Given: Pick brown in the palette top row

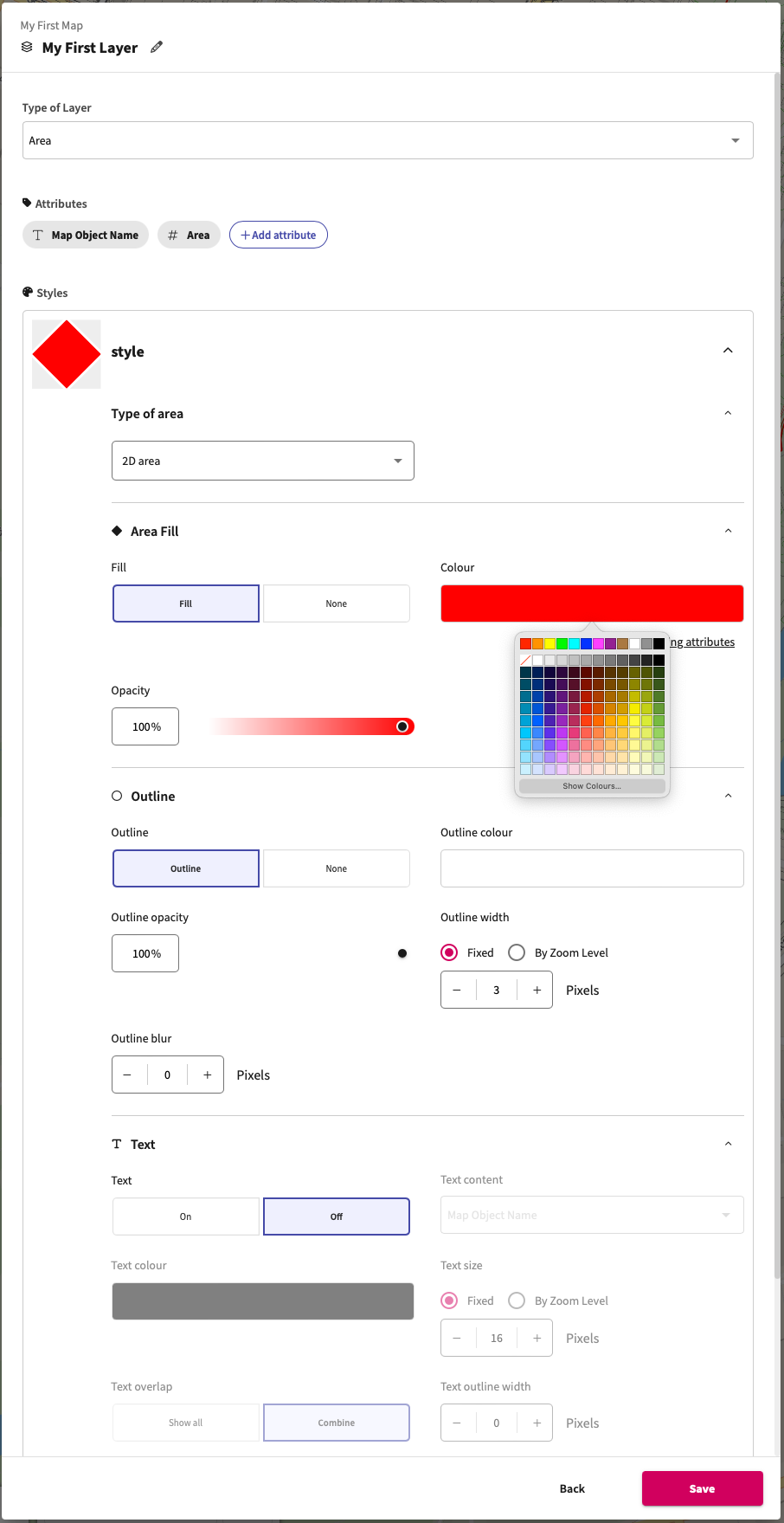Looking at the screenshot, I should (622, 643).
